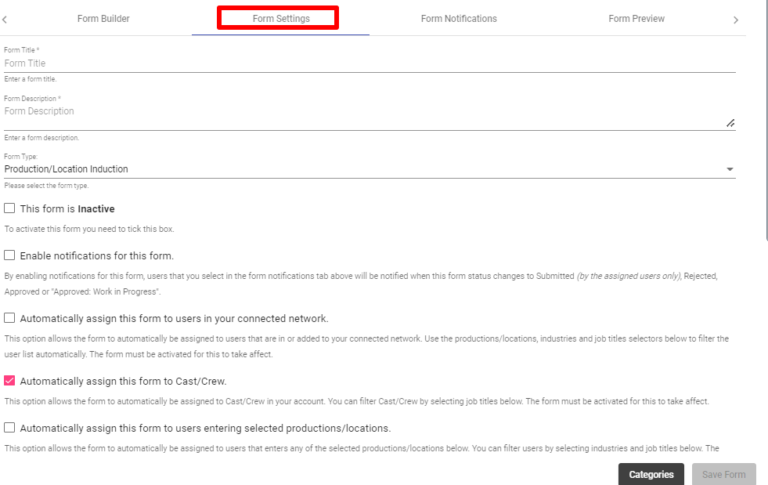This screenshot has width=768, height=485.
Task: Click the Form Description resize handle
Action: tap(730, 123)
